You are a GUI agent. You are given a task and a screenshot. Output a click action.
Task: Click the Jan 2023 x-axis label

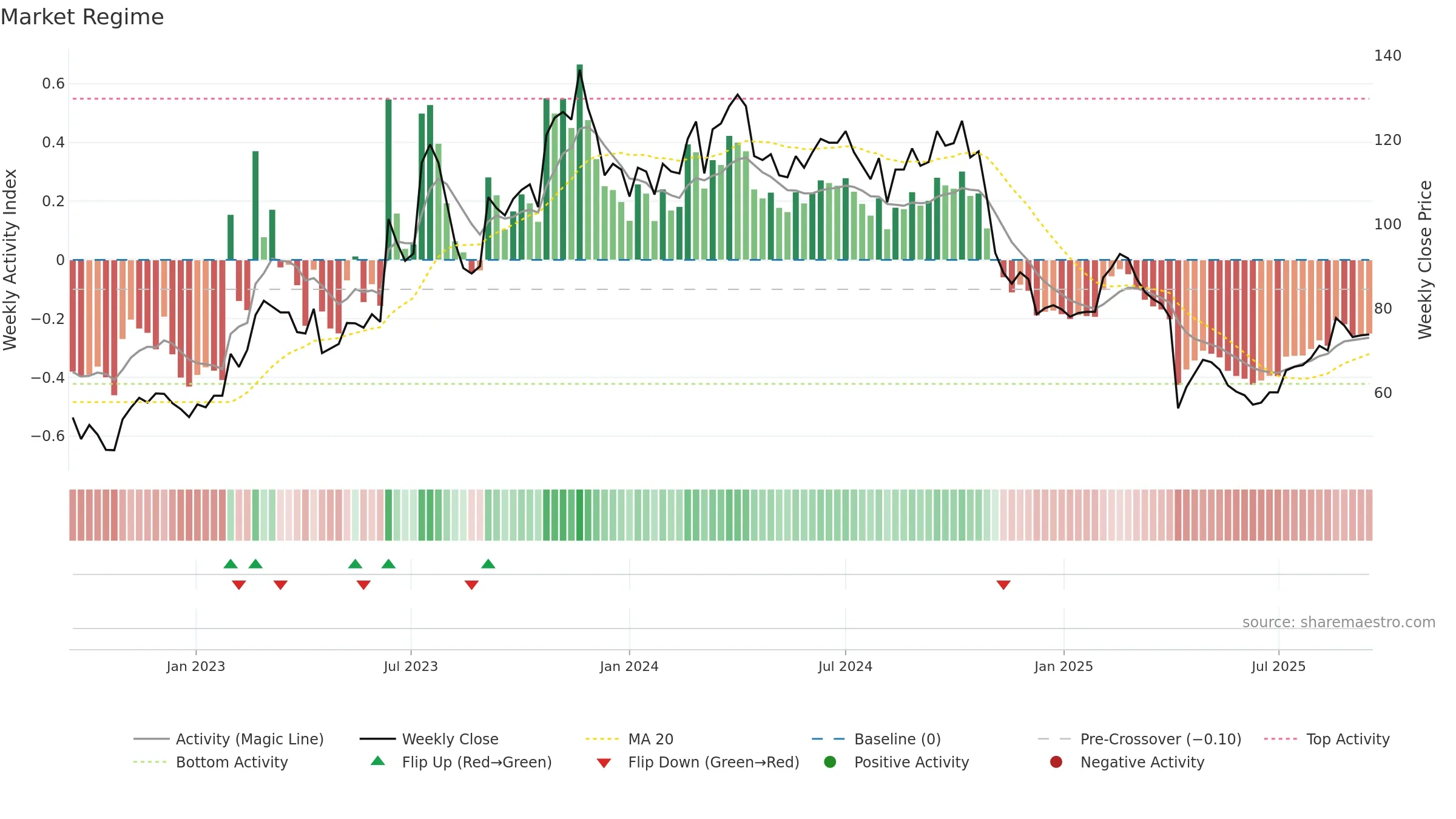(196, 667)
